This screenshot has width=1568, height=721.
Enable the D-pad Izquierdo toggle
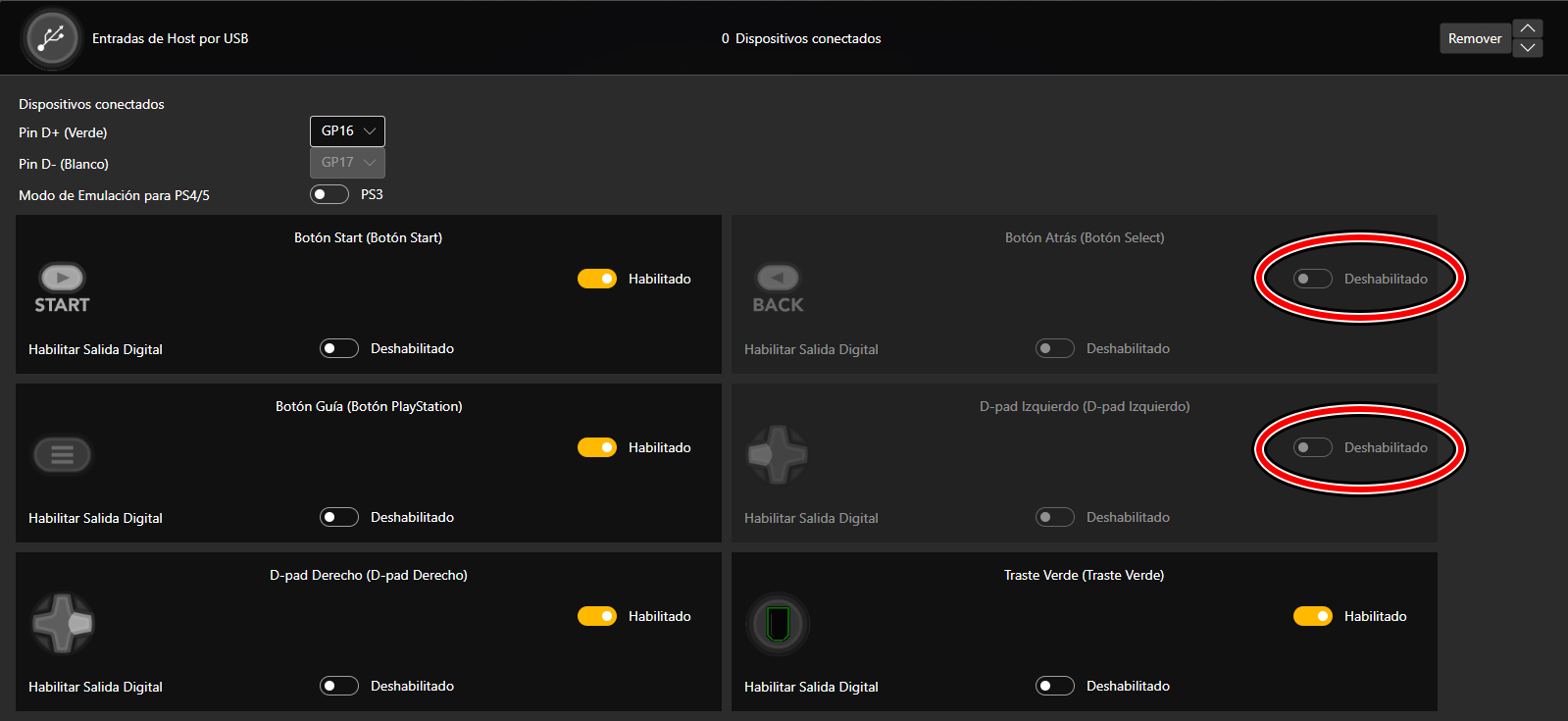(x=1313, y=447)
